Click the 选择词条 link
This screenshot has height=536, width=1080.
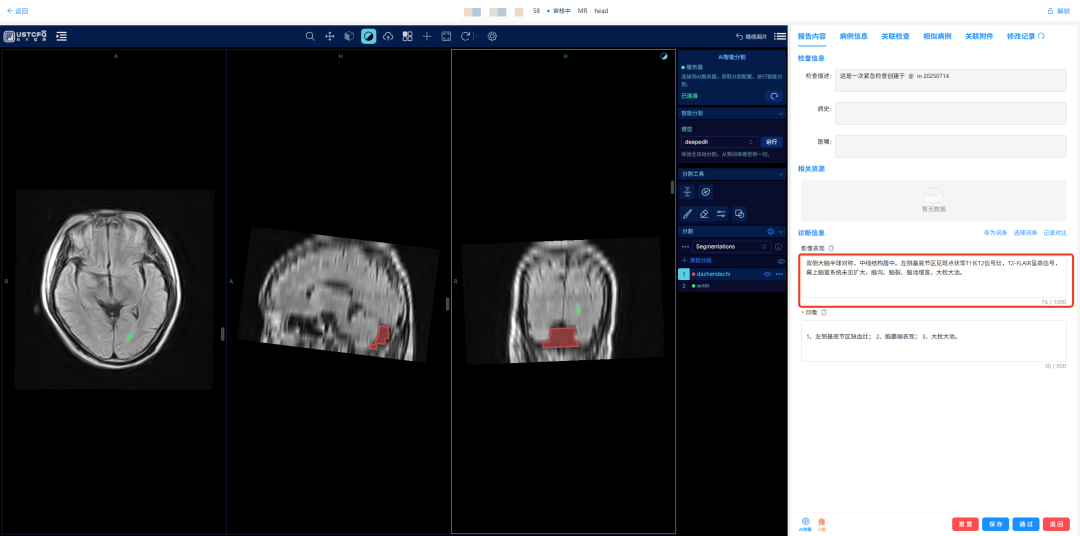pos(1024,233)
